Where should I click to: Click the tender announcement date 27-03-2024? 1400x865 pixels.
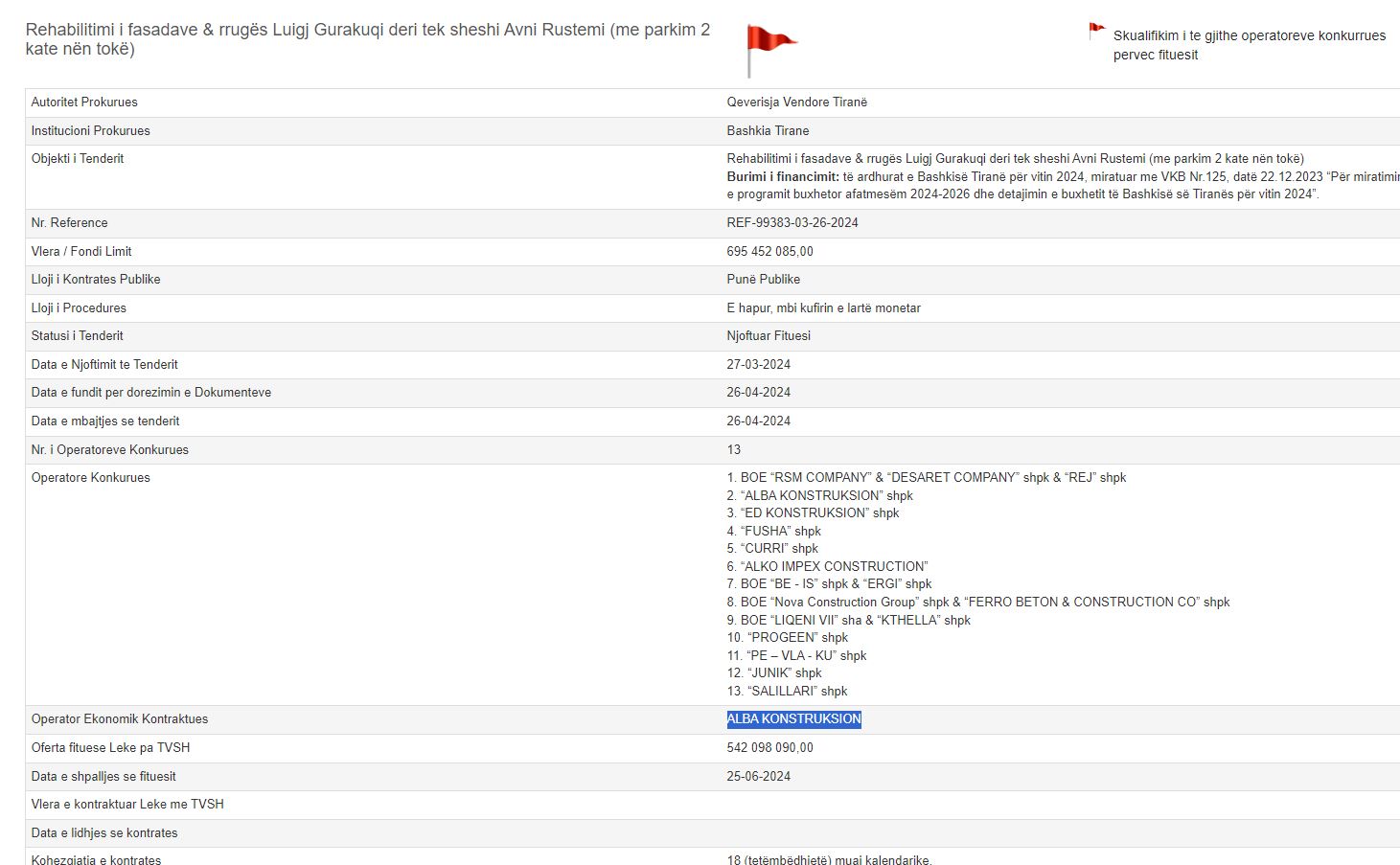coord(758,365)
